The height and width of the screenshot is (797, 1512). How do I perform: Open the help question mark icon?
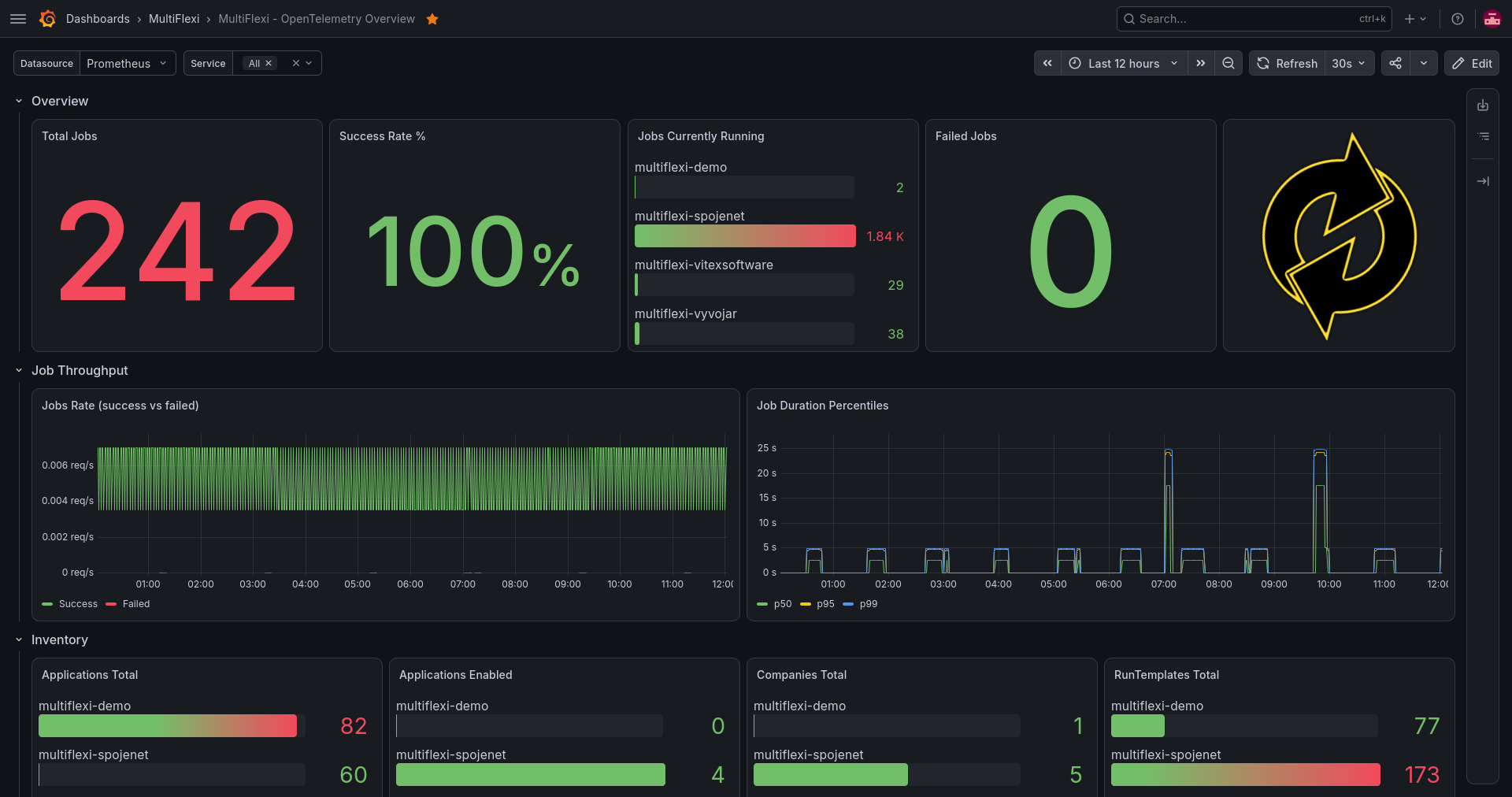[1458, 19]
